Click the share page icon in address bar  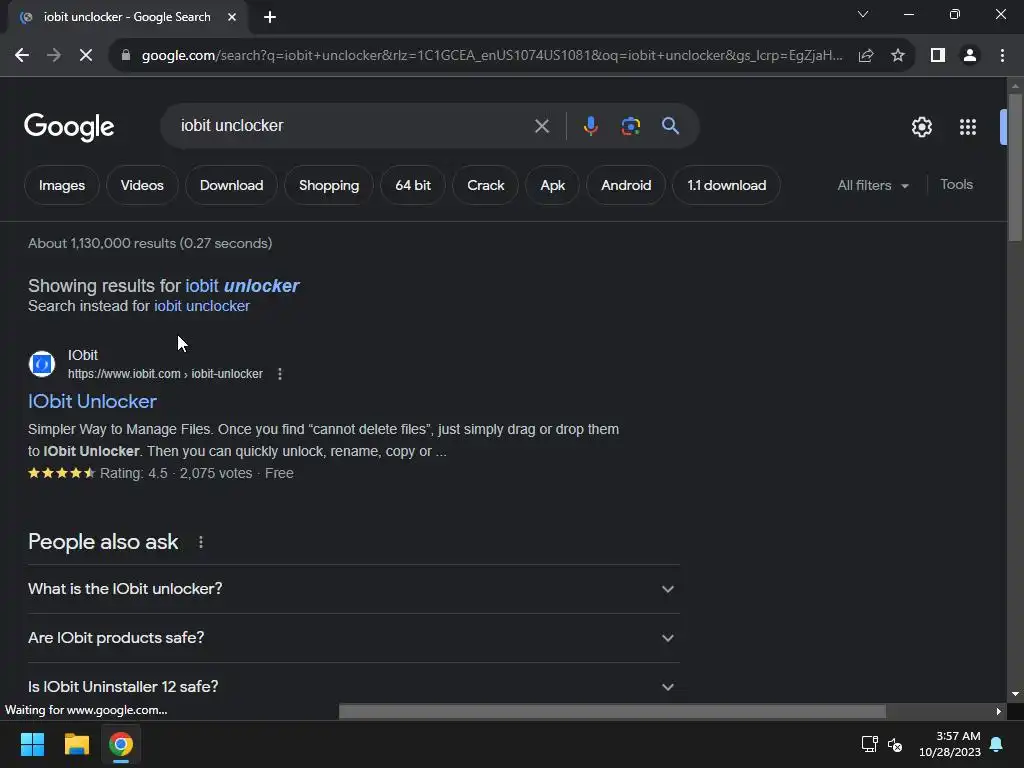[x=866, y=56]
